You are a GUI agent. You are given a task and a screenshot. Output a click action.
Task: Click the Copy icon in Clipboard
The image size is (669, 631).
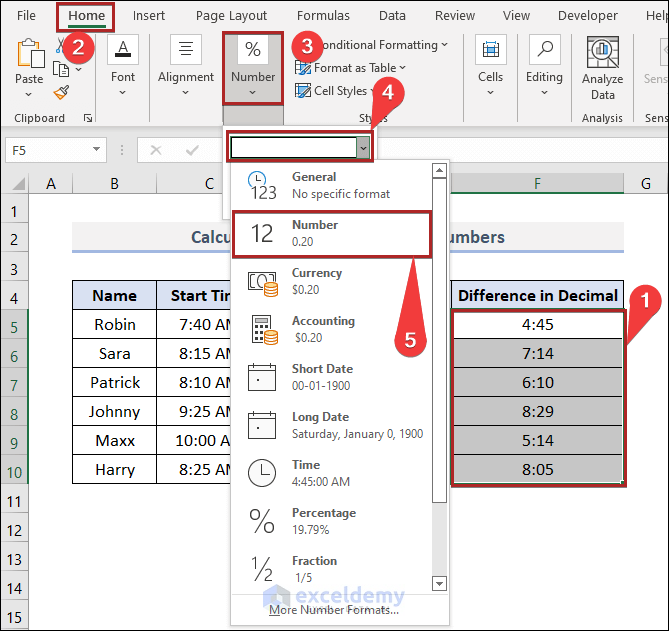click(x=61, y=69)
